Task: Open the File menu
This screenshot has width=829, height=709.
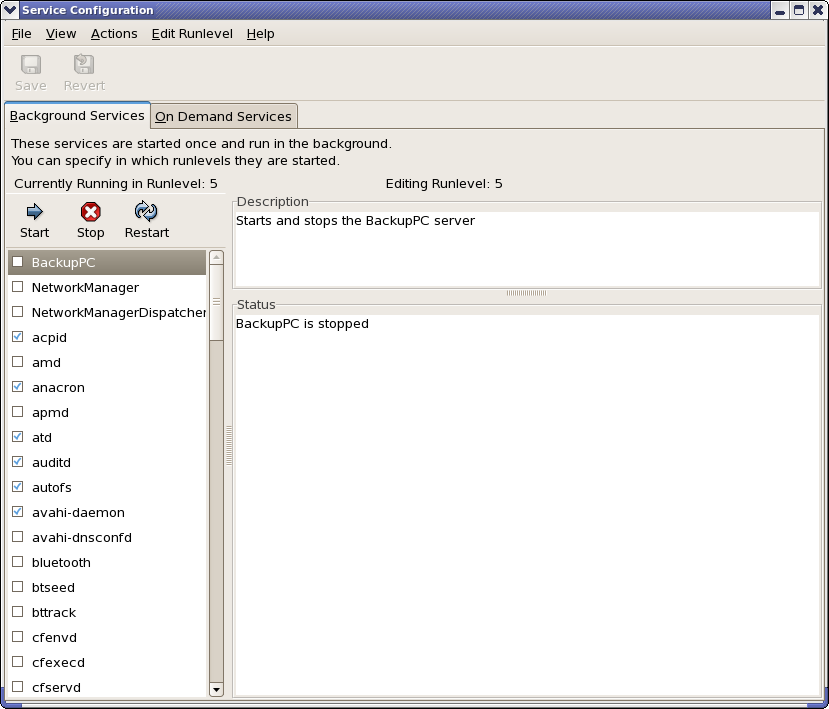Action: (x=21, y=34)
